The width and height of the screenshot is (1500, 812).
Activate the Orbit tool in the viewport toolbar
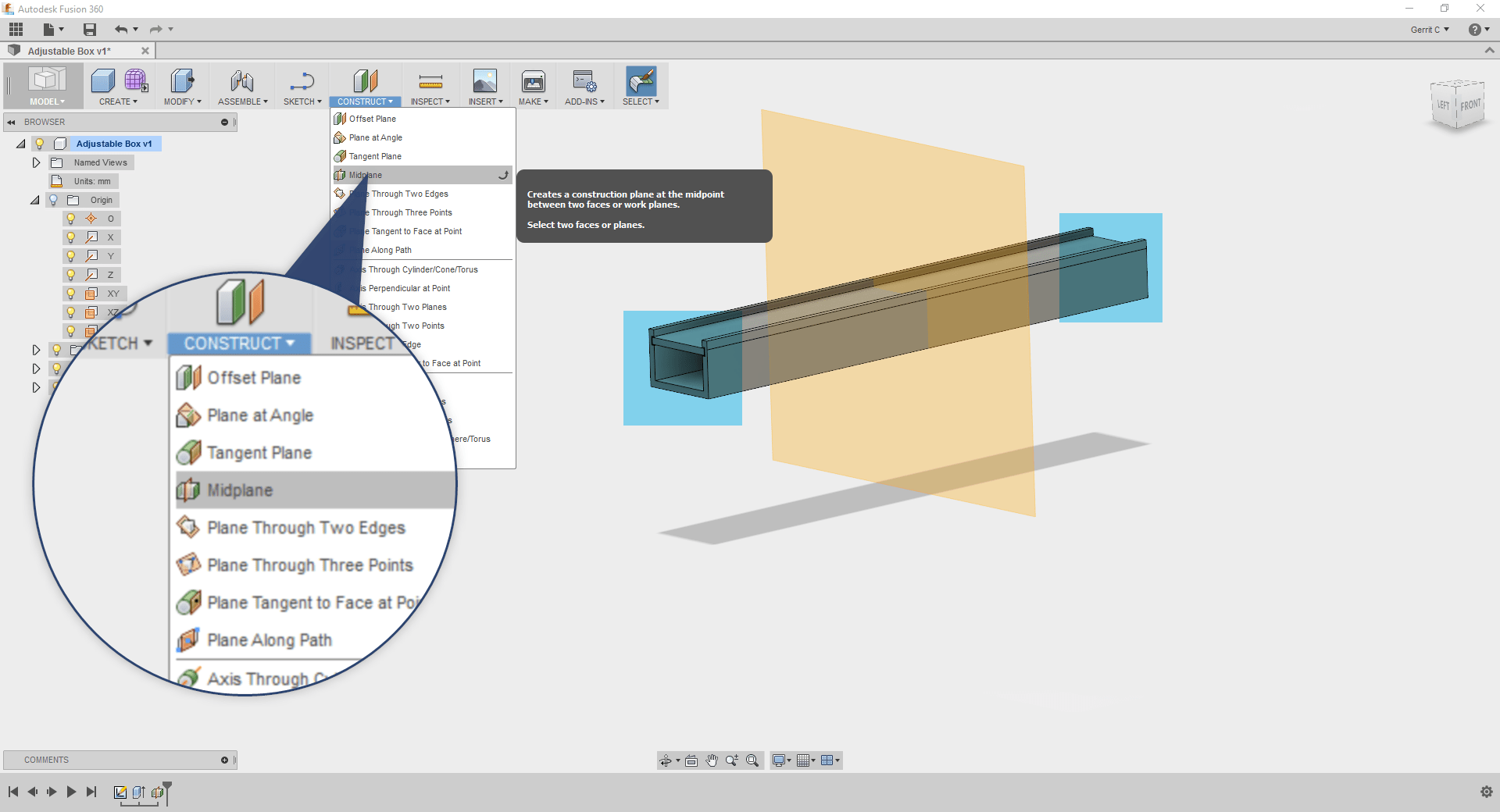(x=666, y=760)
